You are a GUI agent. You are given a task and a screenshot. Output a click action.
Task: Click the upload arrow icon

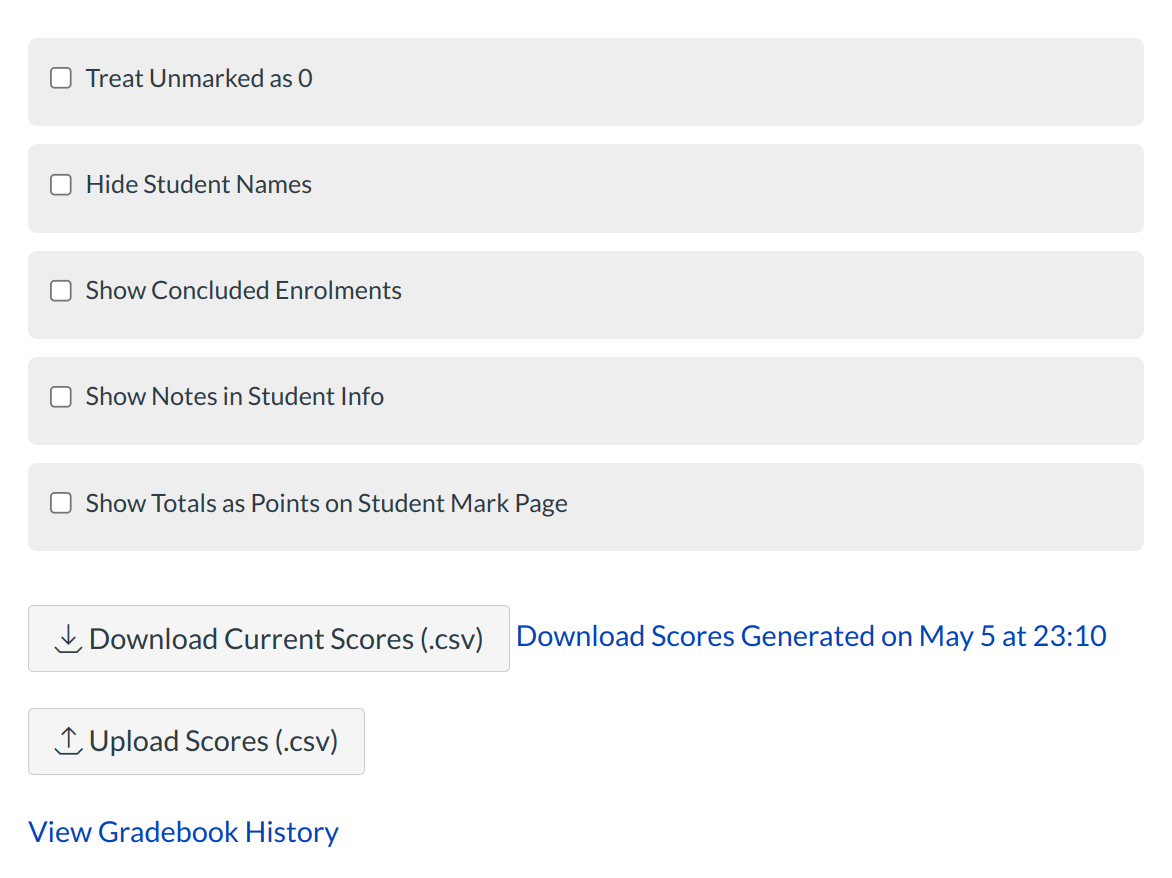[67, 741]
